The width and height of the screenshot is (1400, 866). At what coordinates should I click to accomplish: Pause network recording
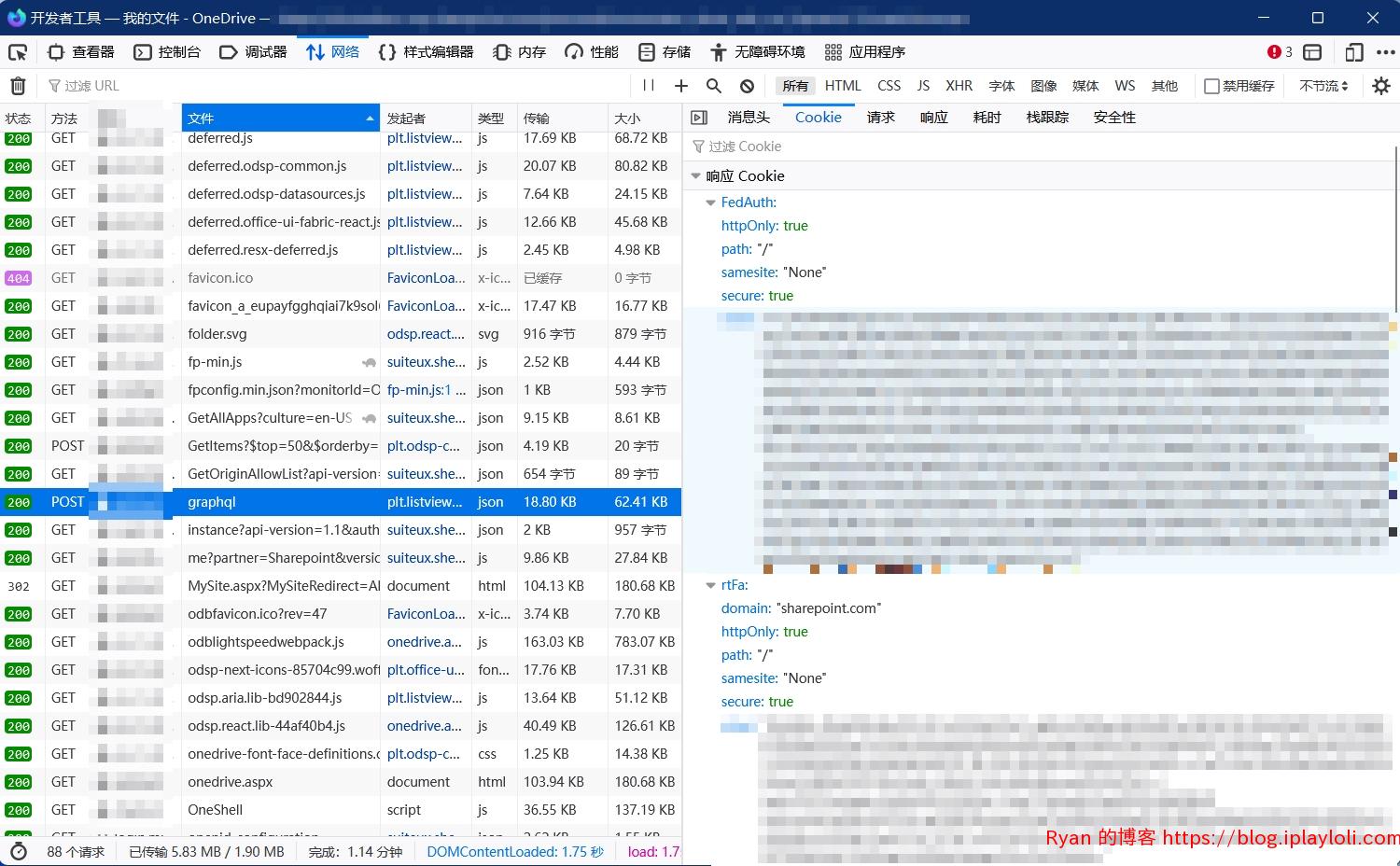click(649, 86)
